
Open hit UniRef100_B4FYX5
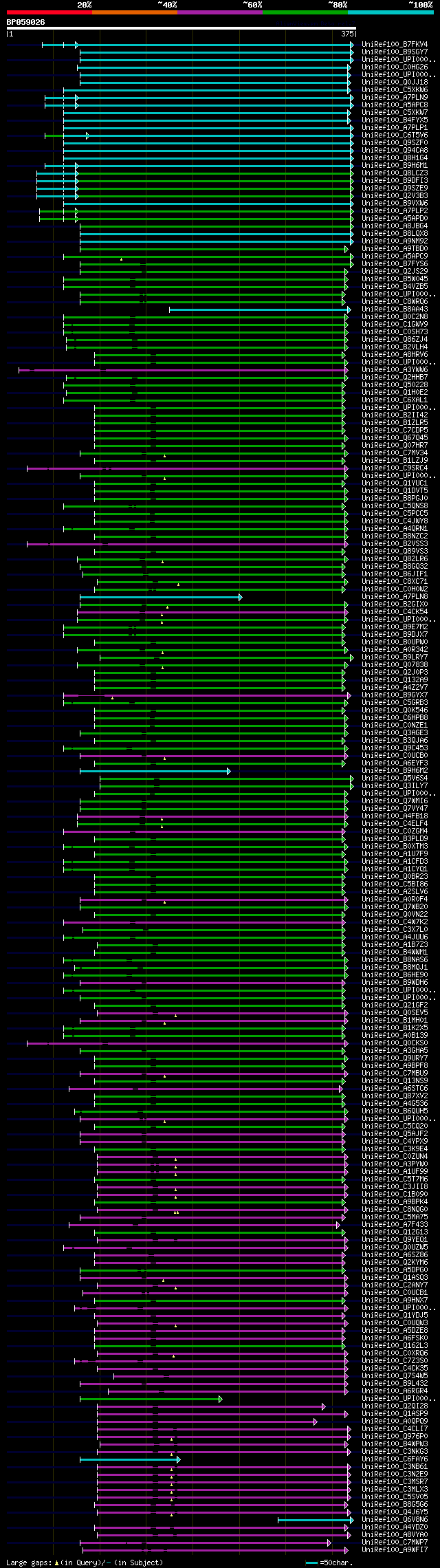(x=395, y=120)
